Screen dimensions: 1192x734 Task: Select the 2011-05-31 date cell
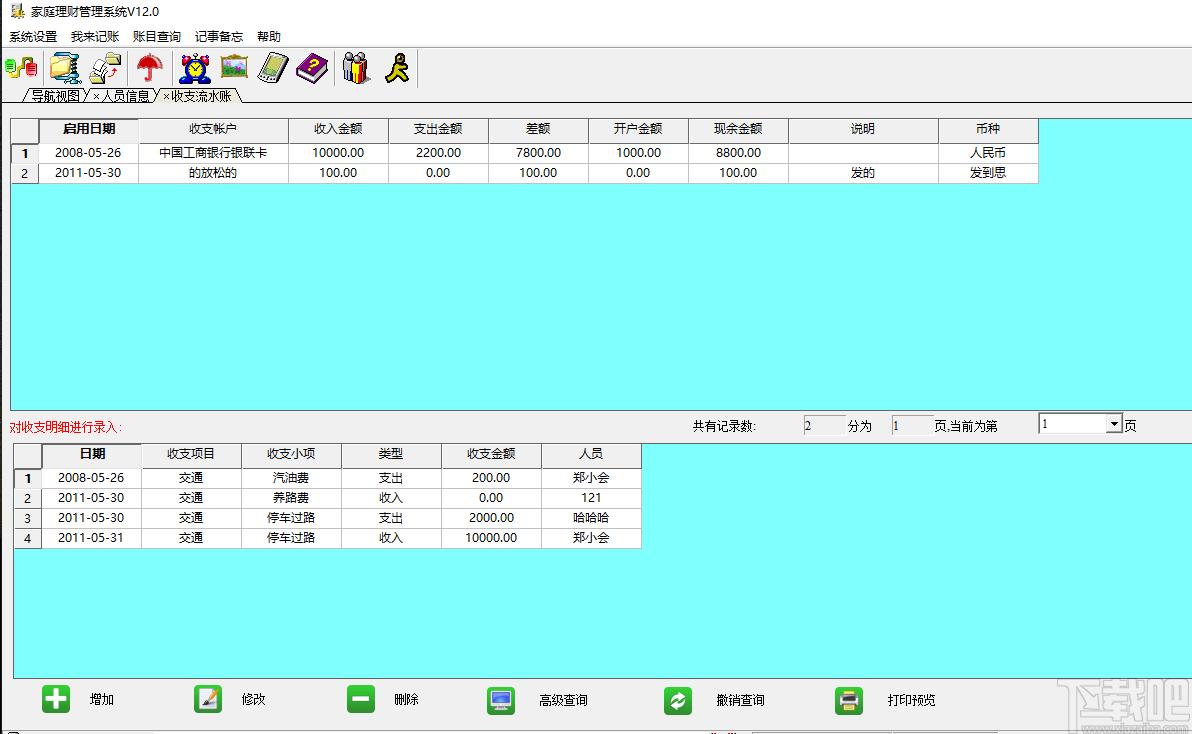(91, 538)
